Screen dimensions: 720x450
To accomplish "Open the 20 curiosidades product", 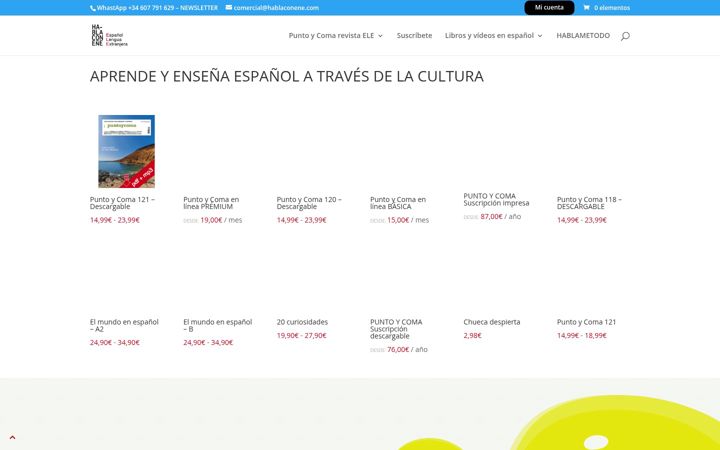I will click(302, 322).
